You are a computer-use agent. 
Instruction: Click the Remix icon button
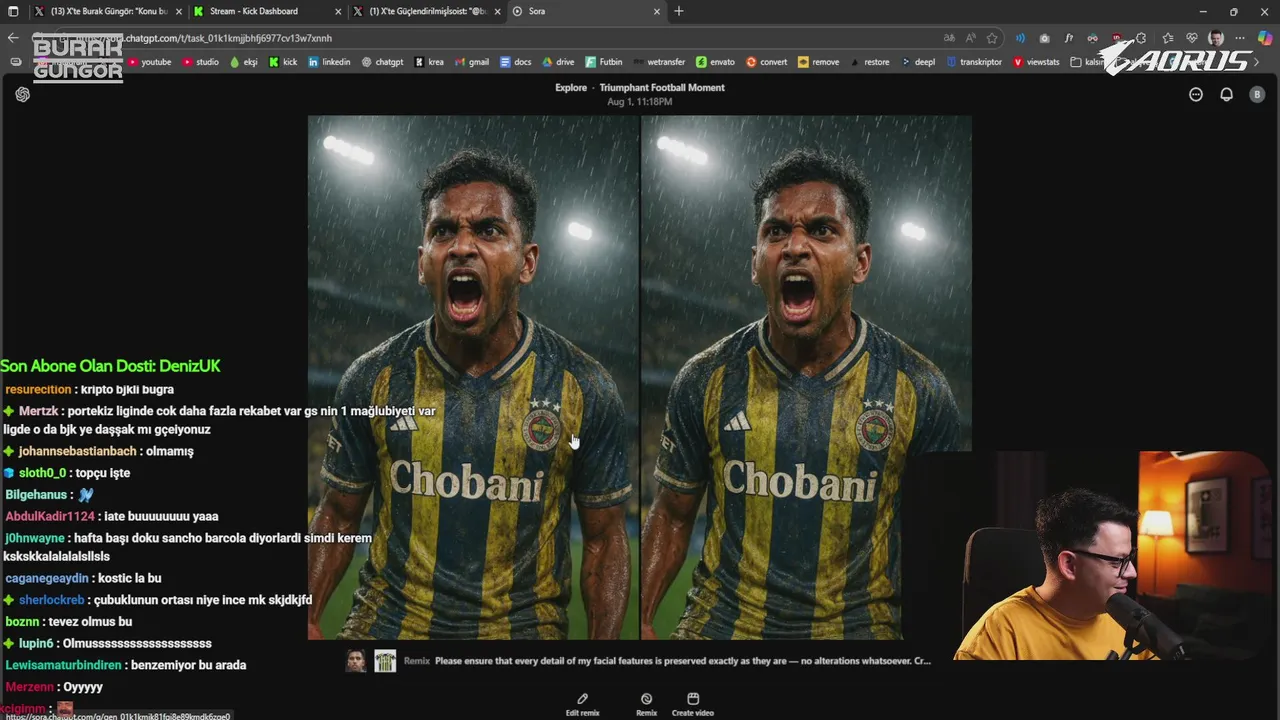point(646,704)
